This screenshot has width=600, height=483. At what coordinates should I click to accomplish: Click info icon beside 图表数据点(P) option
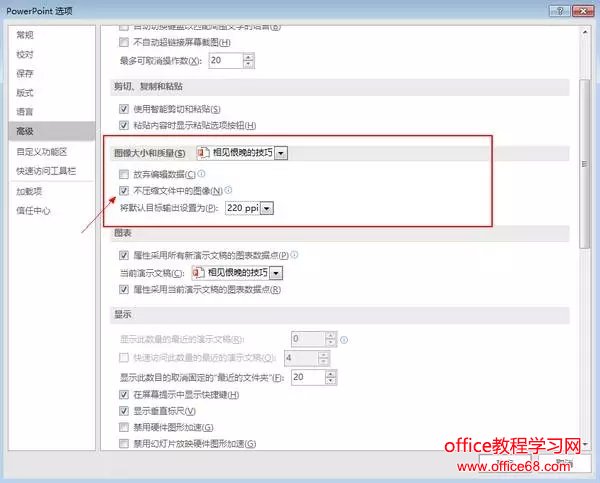coord(294,255)
